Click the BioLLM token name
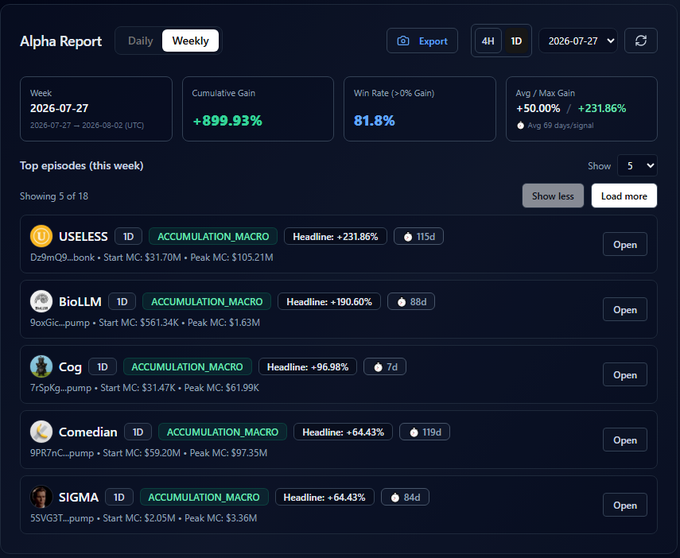The height and width of the screenshot is (558, 680). click(80, 301)
